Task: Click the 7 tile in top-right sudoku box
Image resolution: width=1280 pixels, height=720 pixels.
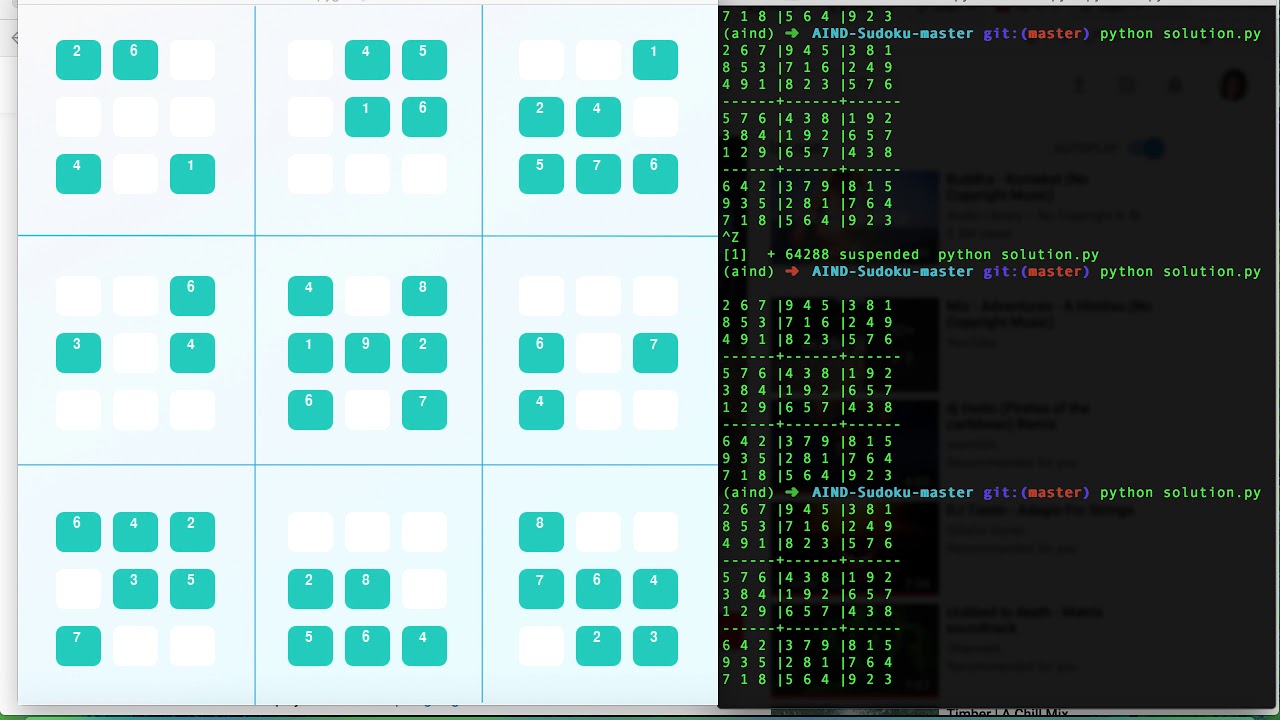Action: click(598, 174)
